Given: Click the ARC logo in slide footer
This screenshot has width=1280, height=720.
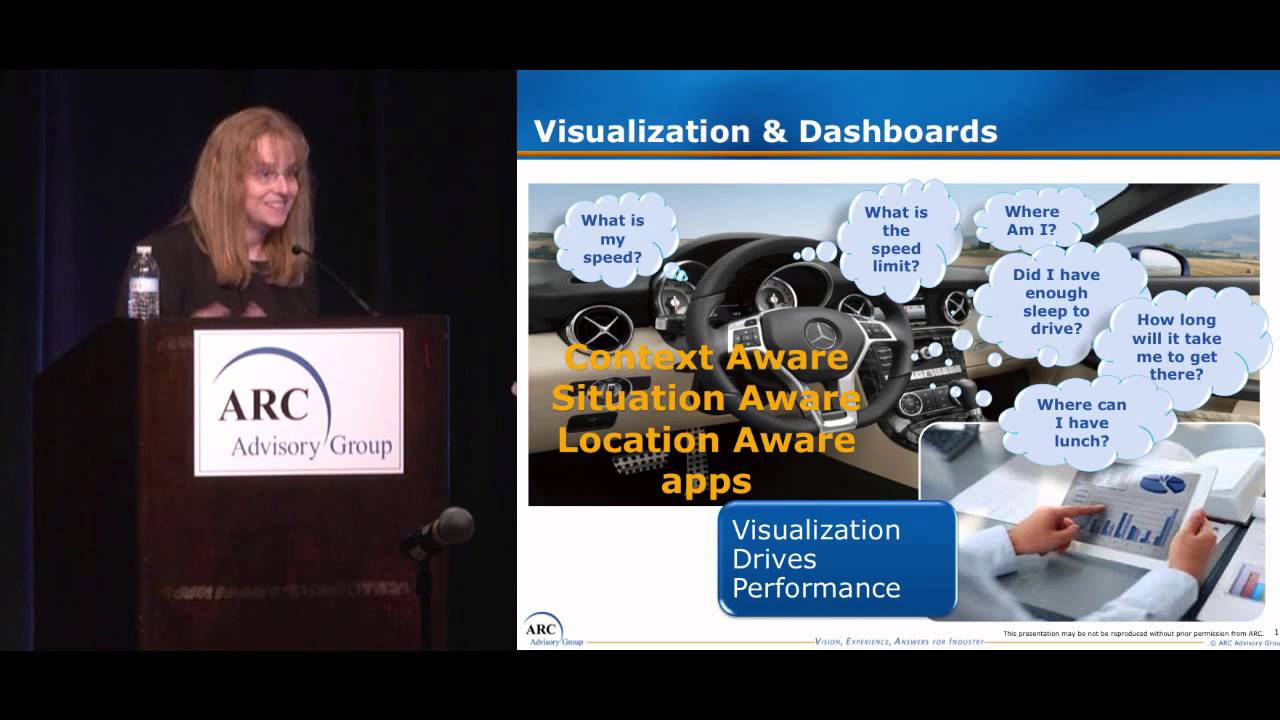Looking at the screenshot, I should [x=553, y=629].
